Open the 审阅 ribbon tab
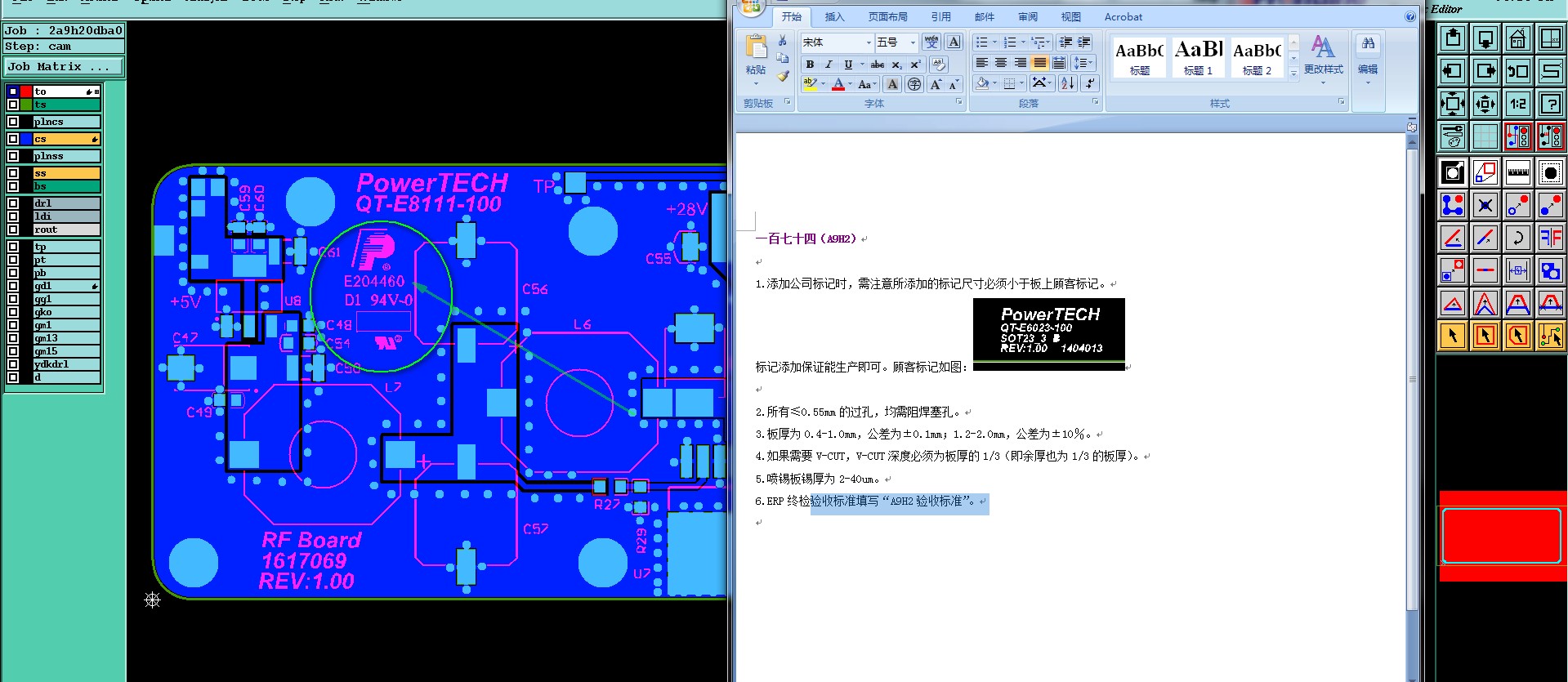 point(1028,16)
